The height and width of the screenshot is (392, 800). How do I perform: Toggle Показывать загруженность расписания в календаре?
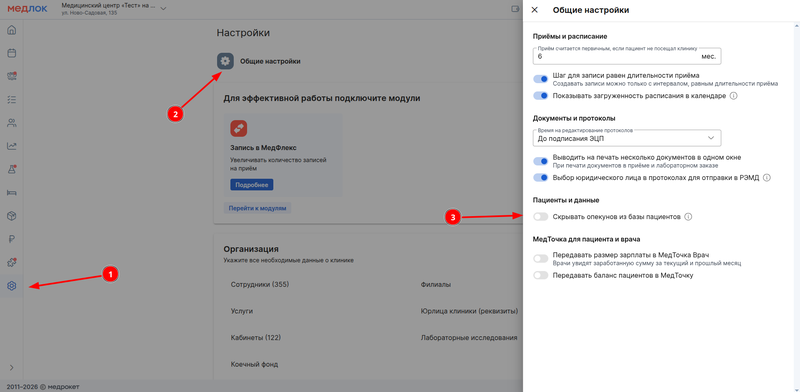[x=540, y=95]
